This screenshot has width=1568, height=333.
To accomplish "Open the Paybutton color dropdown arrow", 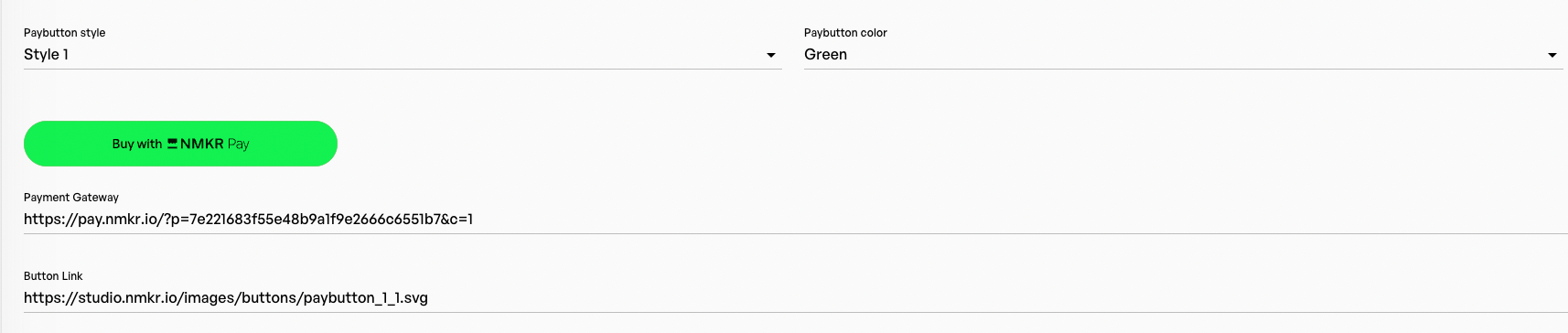I will click(1552, 55).
